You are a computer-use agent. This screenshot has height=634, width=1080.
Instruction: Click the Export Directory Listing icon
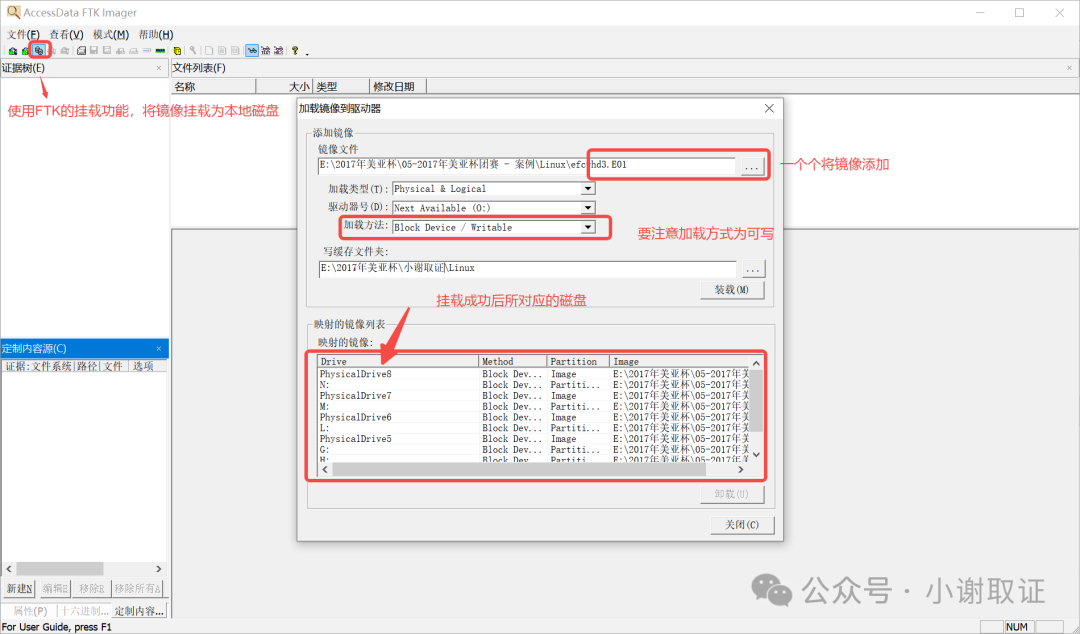pos(235,51)
